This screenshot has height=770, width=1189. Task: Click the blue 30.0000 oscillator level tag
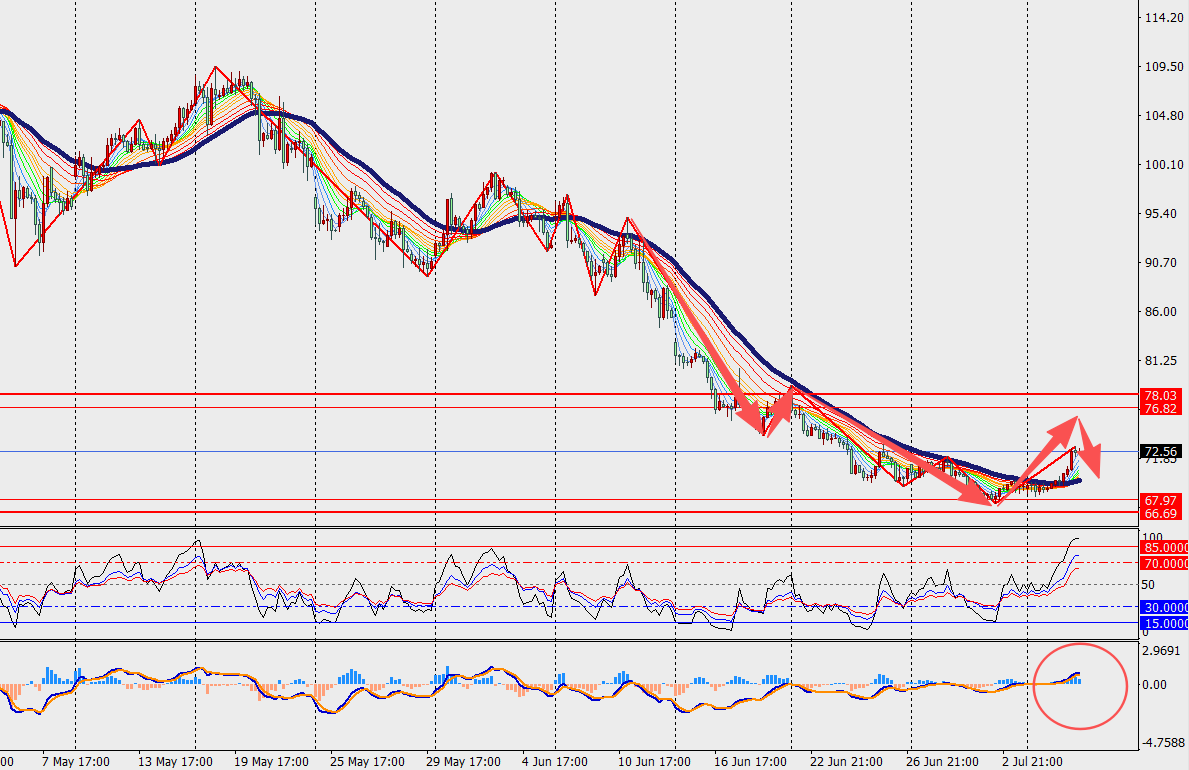click(1164, 608)
